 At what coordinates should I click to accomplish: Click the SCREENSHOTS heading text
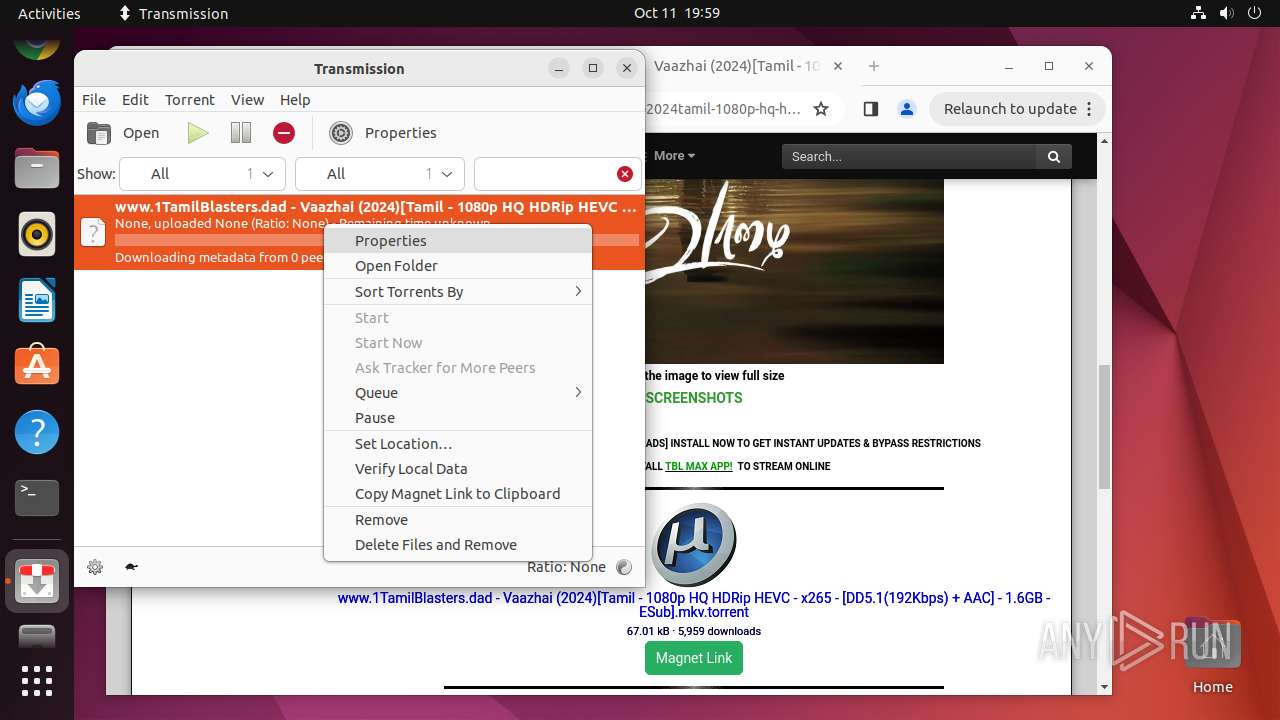694,398
